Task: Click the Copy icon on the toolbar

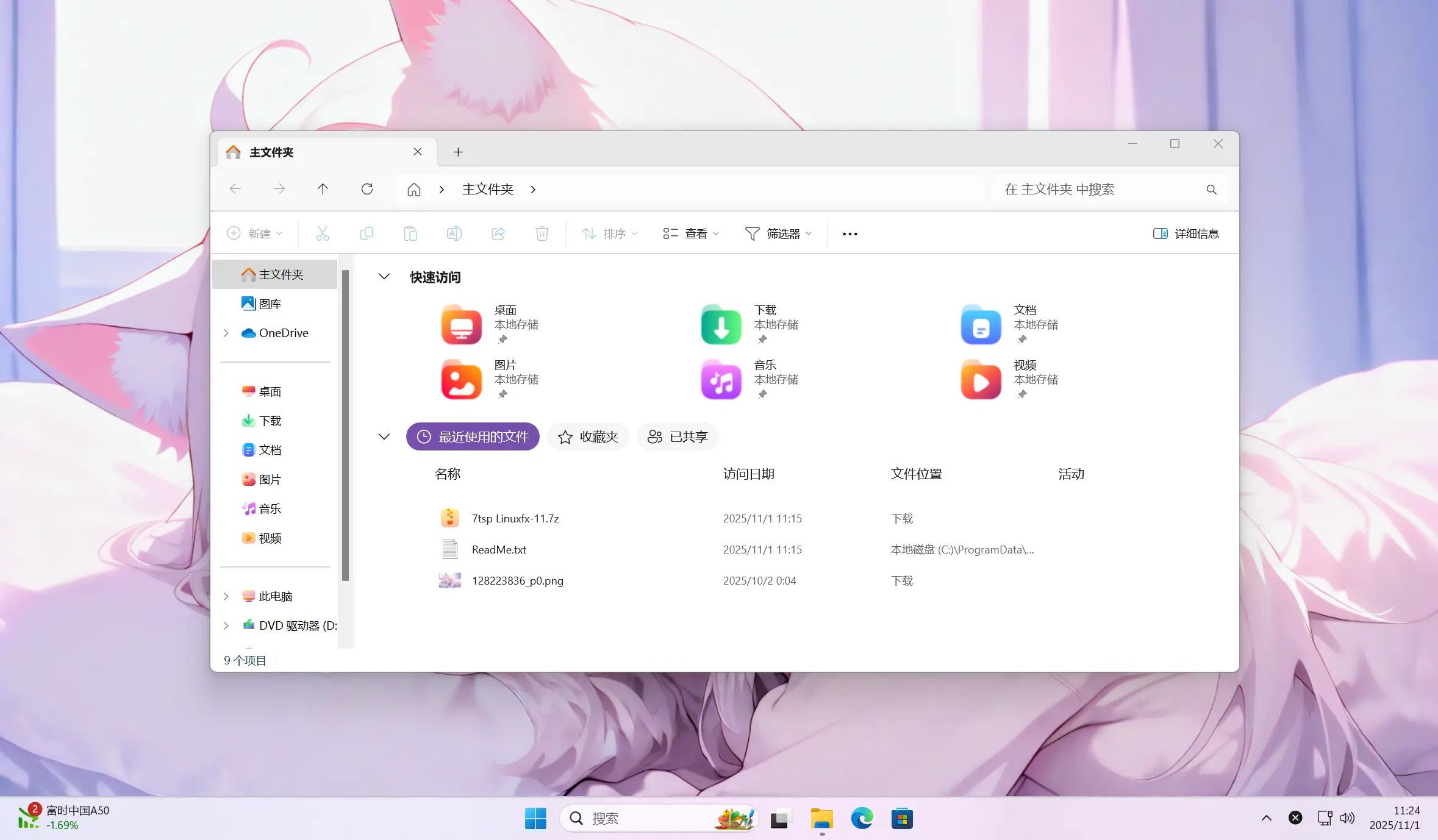Action: pyautogui.click(x=367, y=233)
